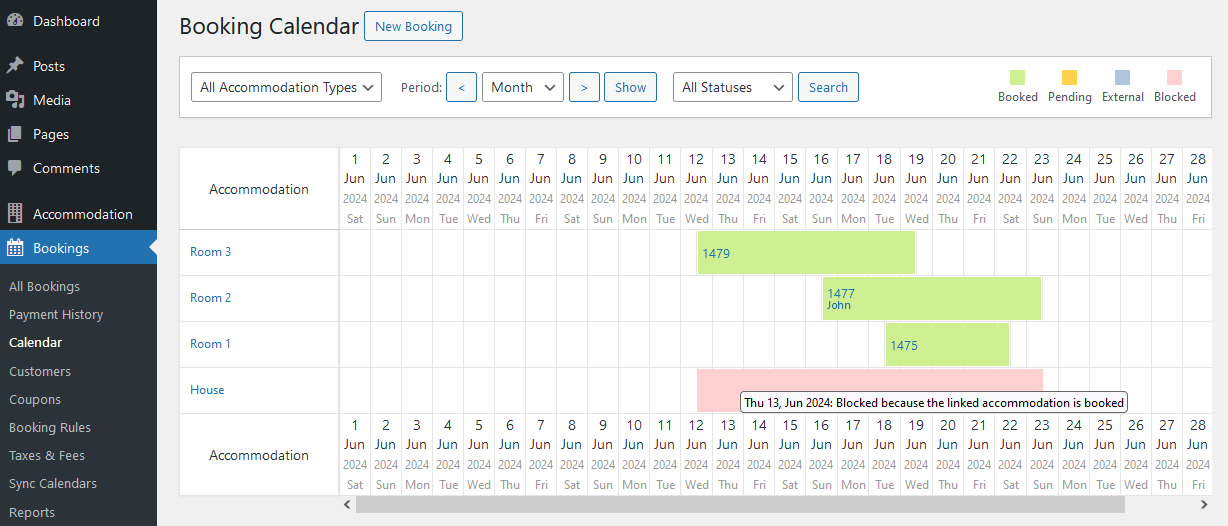Click the Pages icon in sidebar
1228x526 pixels.
point(15,134)
